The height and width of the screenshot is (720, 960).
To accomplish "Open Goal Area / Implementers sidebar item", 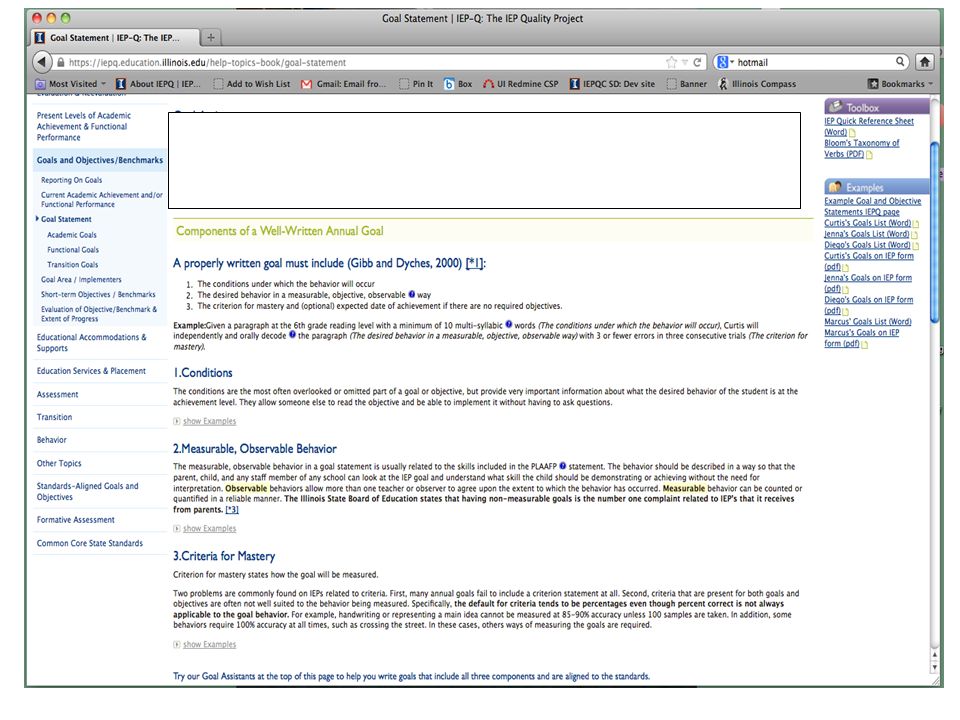I will 81,280.
